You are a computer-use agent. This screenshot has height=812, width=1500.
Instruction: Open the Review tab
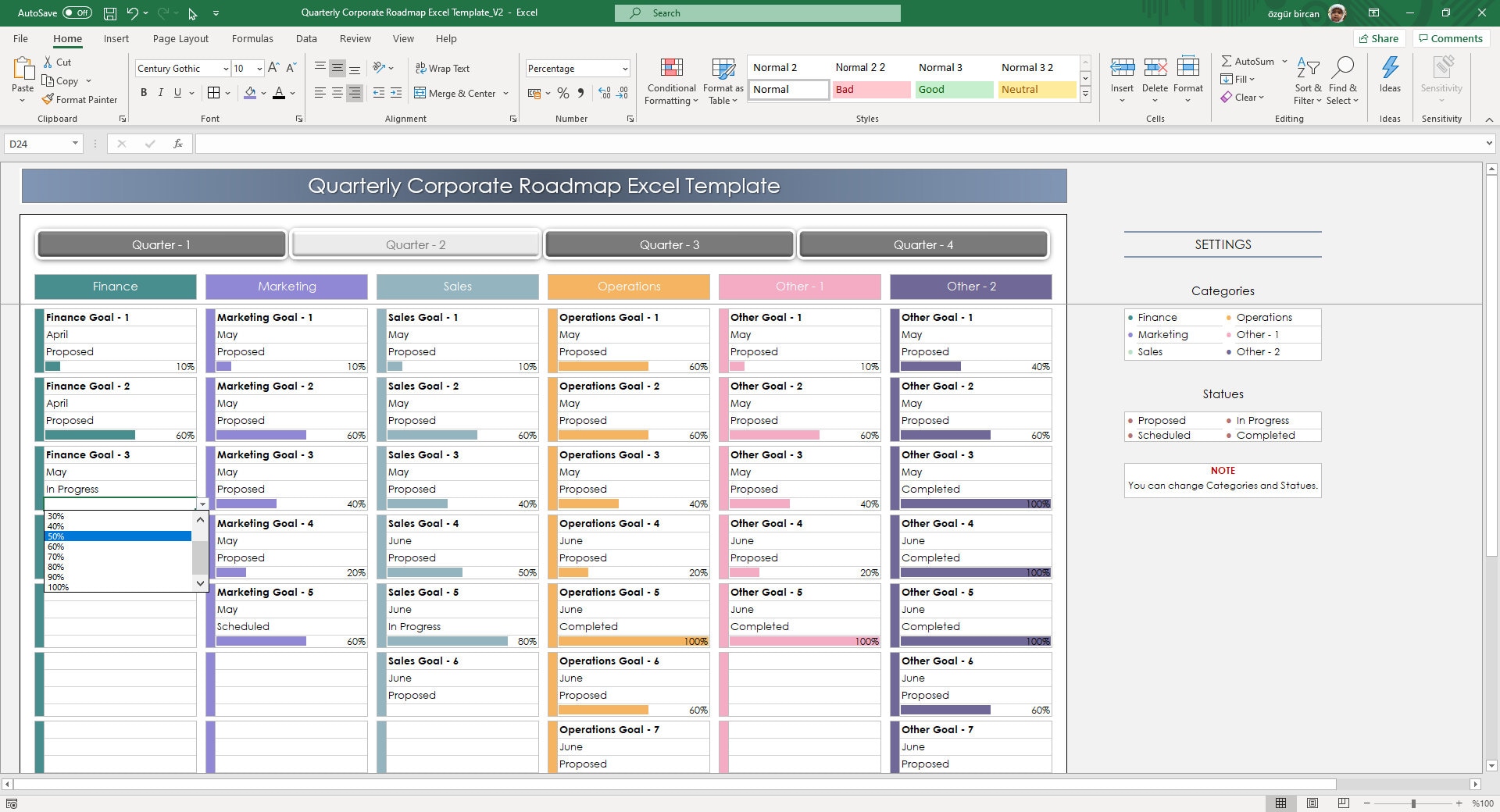click(x=355, y=38)
